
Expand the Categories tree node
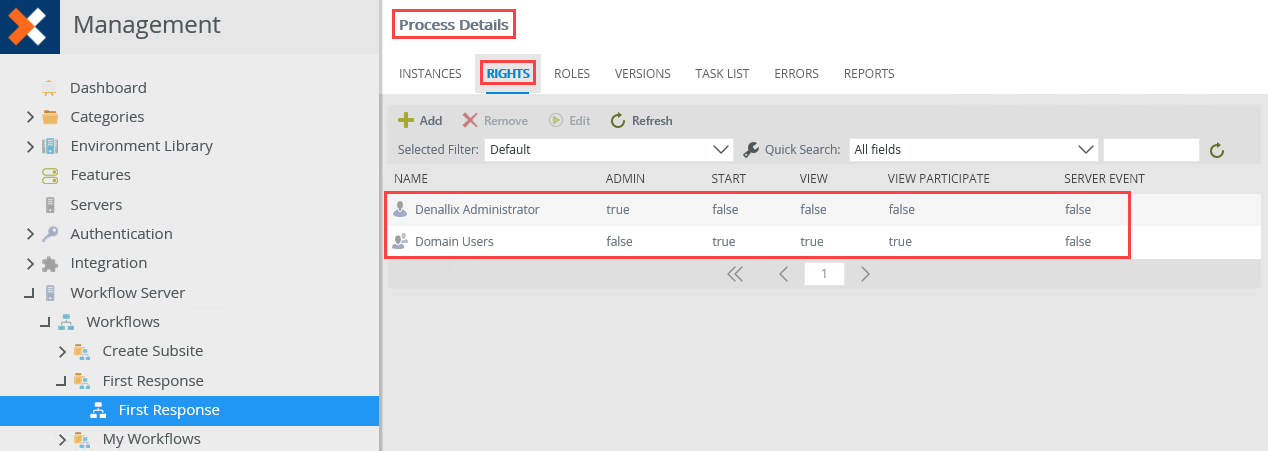(31, 117)
